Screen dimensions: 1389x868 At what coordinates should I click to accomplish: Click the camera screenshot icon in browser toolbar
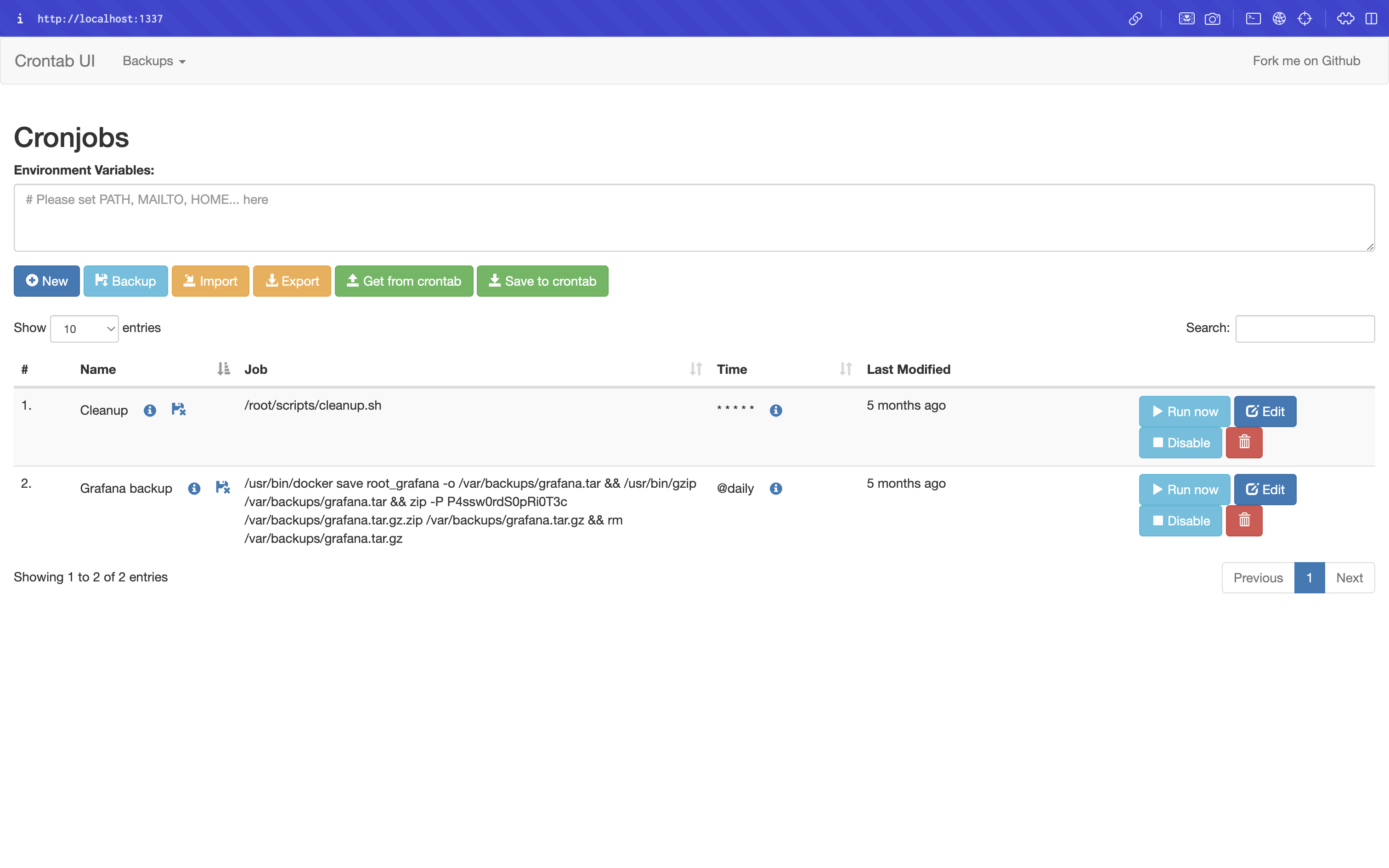point(1212,18)
